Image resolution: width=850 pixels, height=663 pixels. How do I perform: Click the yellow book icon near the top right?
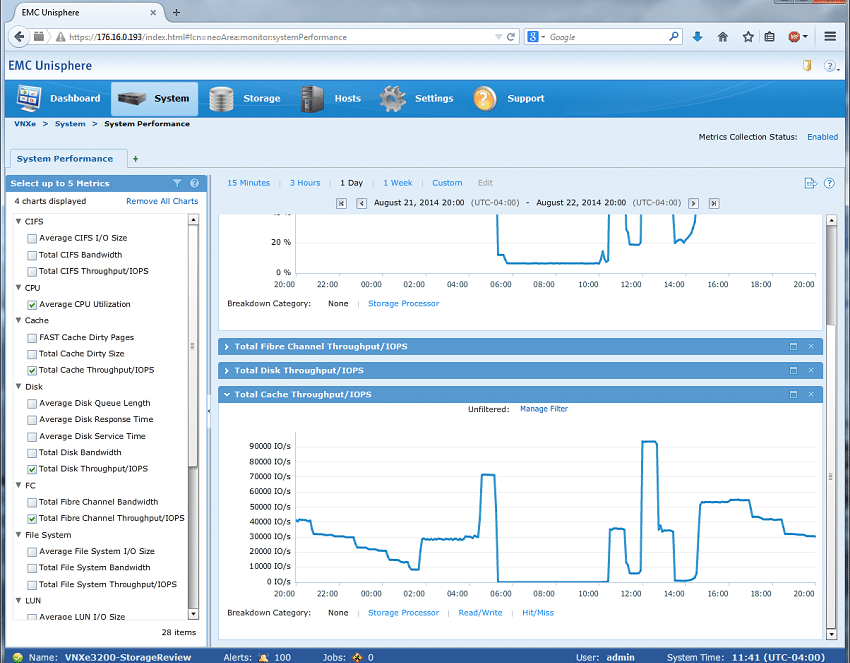pyautogui.click(x=807, y=66)
